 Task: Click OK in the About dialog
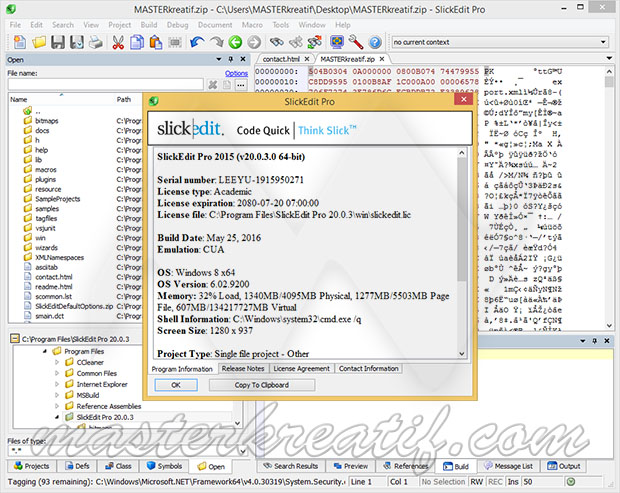pos(176,385)
